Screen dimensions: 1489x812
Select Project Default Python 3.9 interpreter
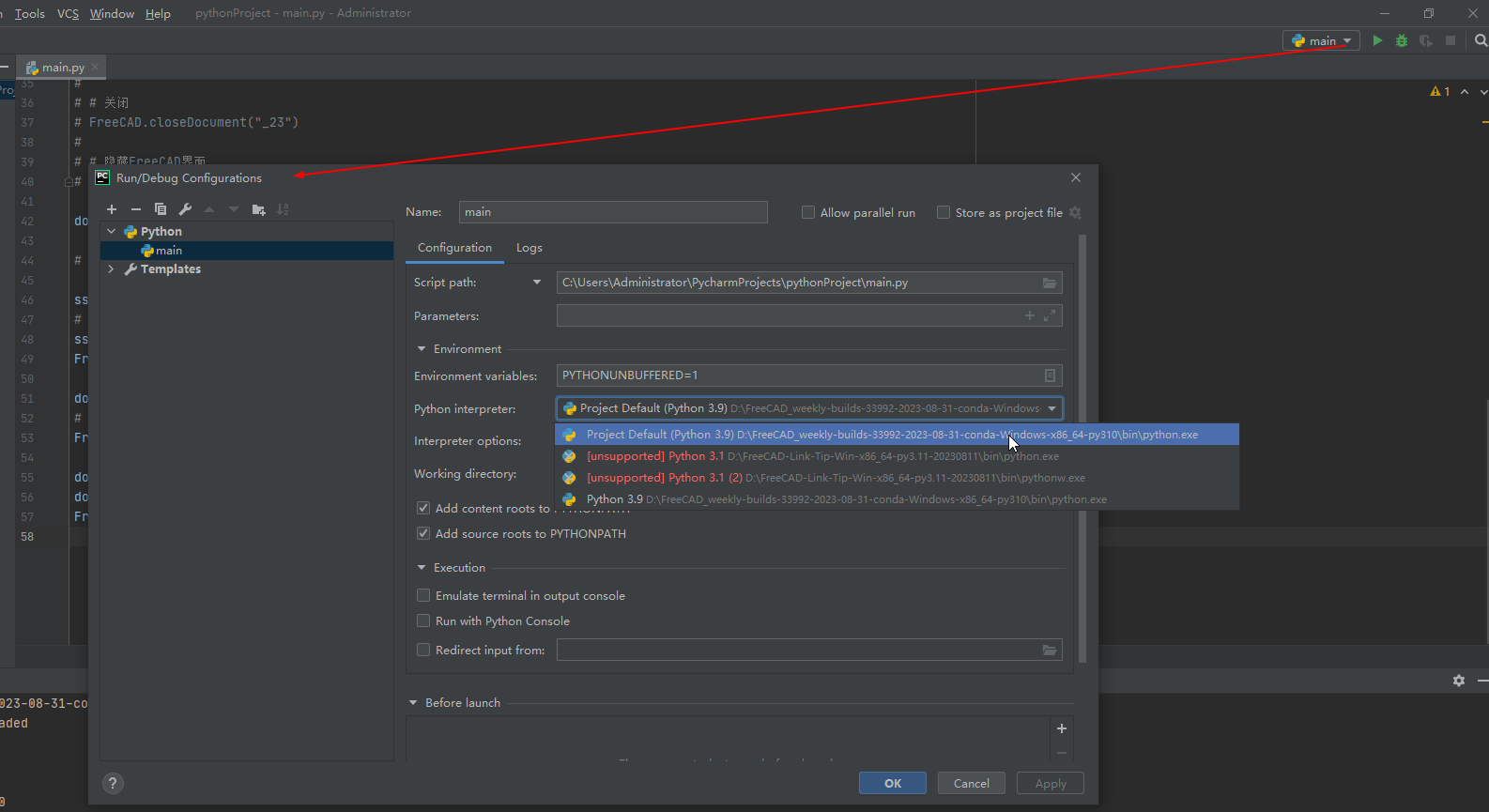[897, 435]
